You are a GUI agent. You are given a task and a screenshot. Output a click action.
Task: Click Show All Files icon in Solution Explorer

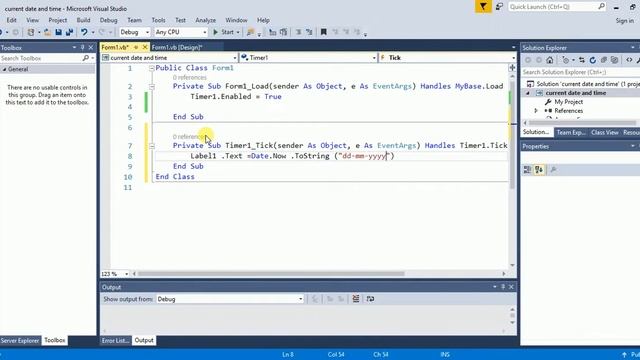614,60
